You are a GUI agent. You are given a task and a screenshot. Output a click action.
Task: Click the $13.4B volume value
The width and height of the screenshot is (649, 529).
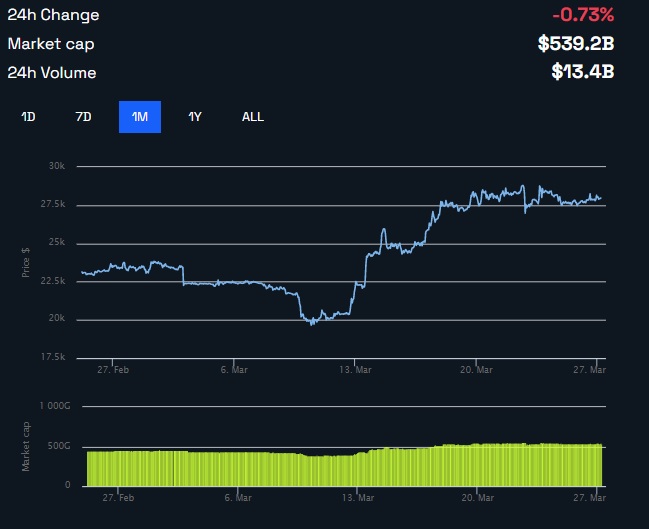pos(583,72)
